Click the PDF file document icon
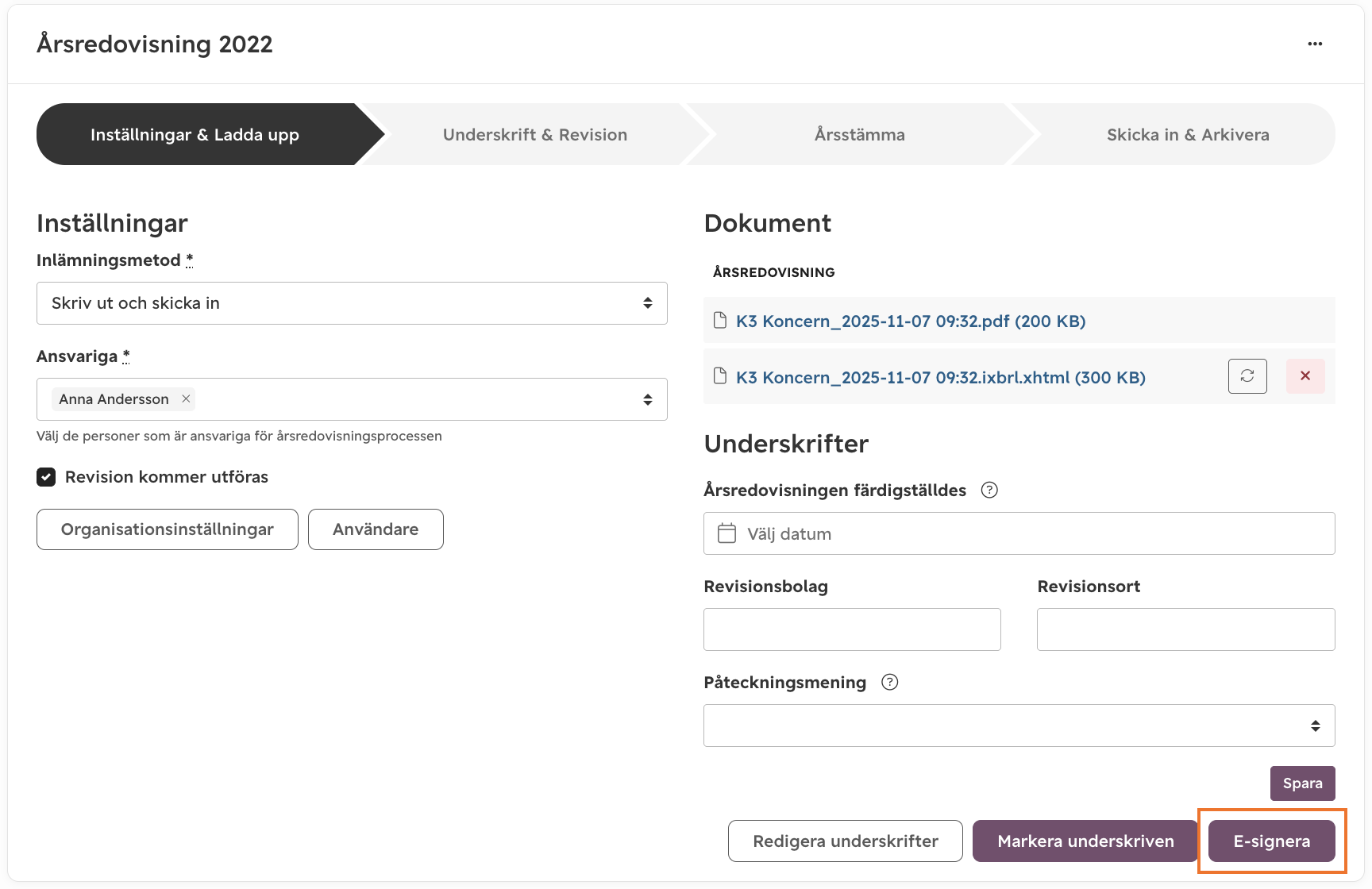The height and width of the screenshot is (889, 1372). (x=720, y=320)
